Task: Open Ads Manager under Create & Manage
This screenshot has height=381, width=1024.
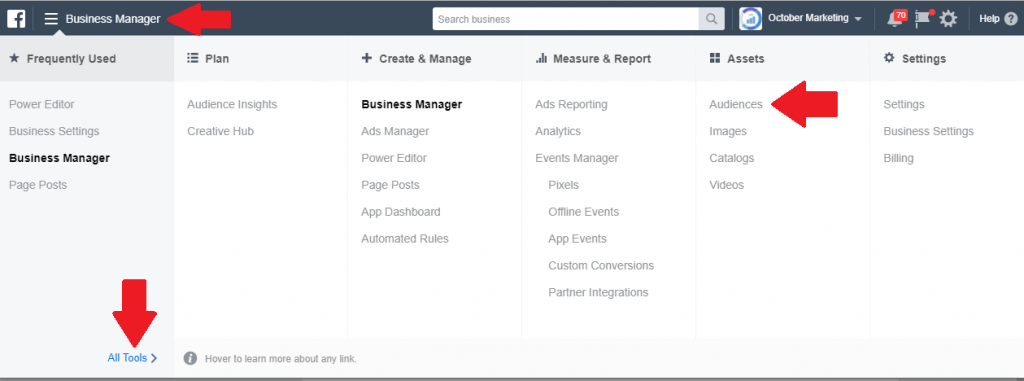Action: click(x=395, y=131)
